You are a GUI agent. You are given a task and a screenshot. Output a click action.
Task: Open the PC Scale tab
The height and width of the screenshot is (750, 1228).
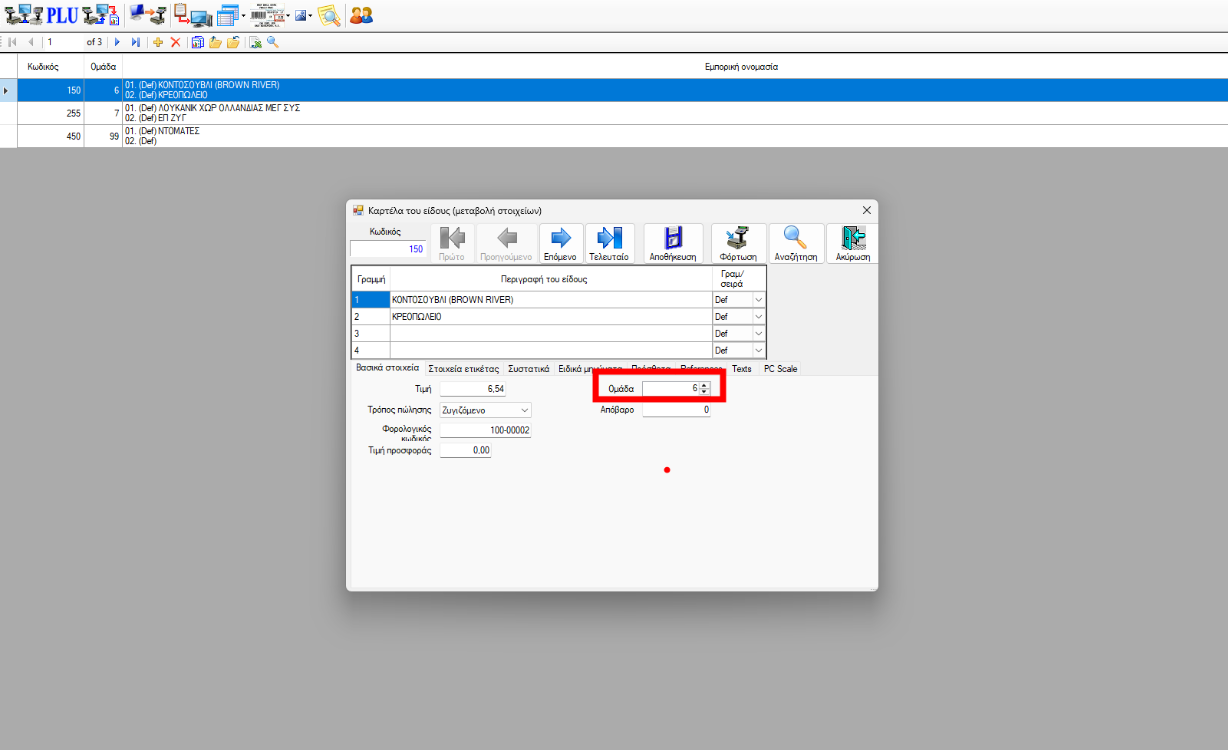click(x=780, y=369)
